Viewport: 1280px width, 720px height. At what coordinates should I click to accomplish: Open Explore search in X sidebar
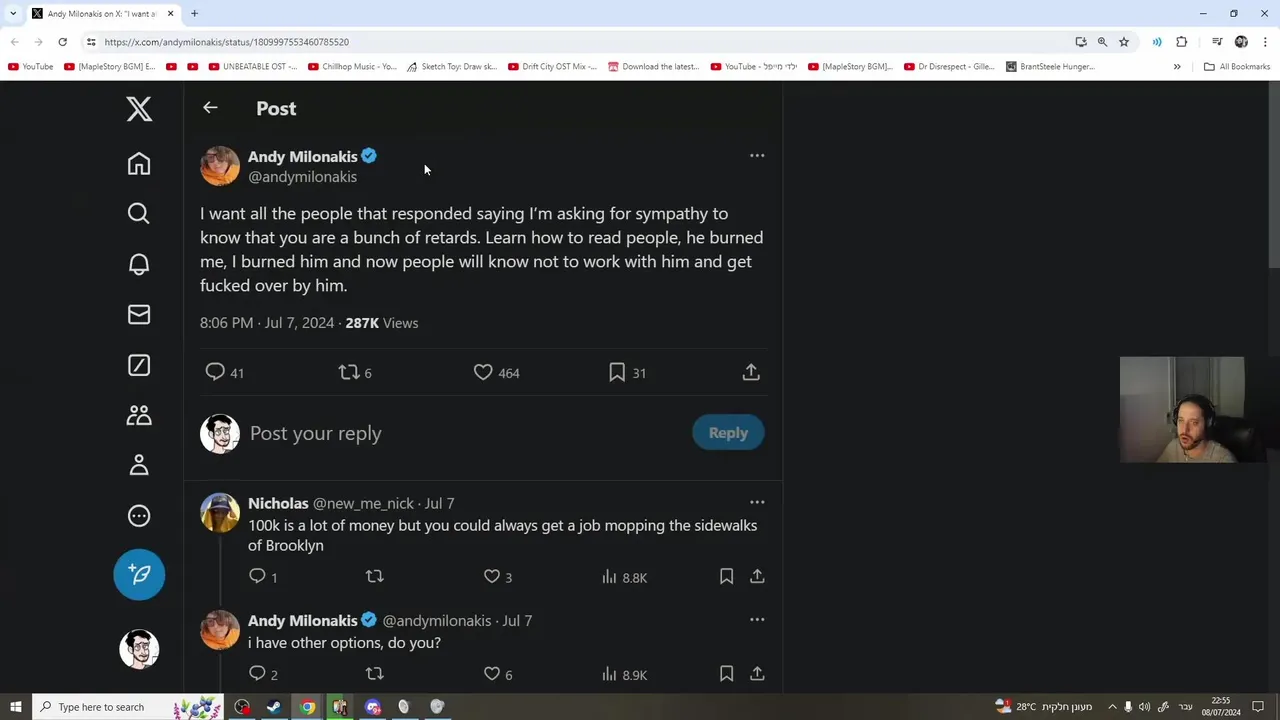[139, 213]
